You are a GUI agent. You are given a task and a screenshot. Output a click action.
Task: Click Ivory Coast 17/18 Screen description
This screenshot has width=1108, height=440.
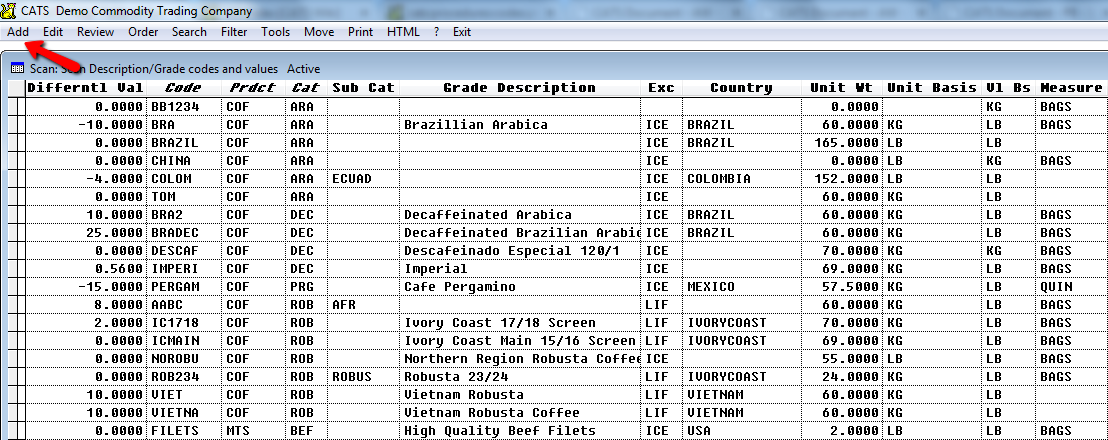[500, 323]
